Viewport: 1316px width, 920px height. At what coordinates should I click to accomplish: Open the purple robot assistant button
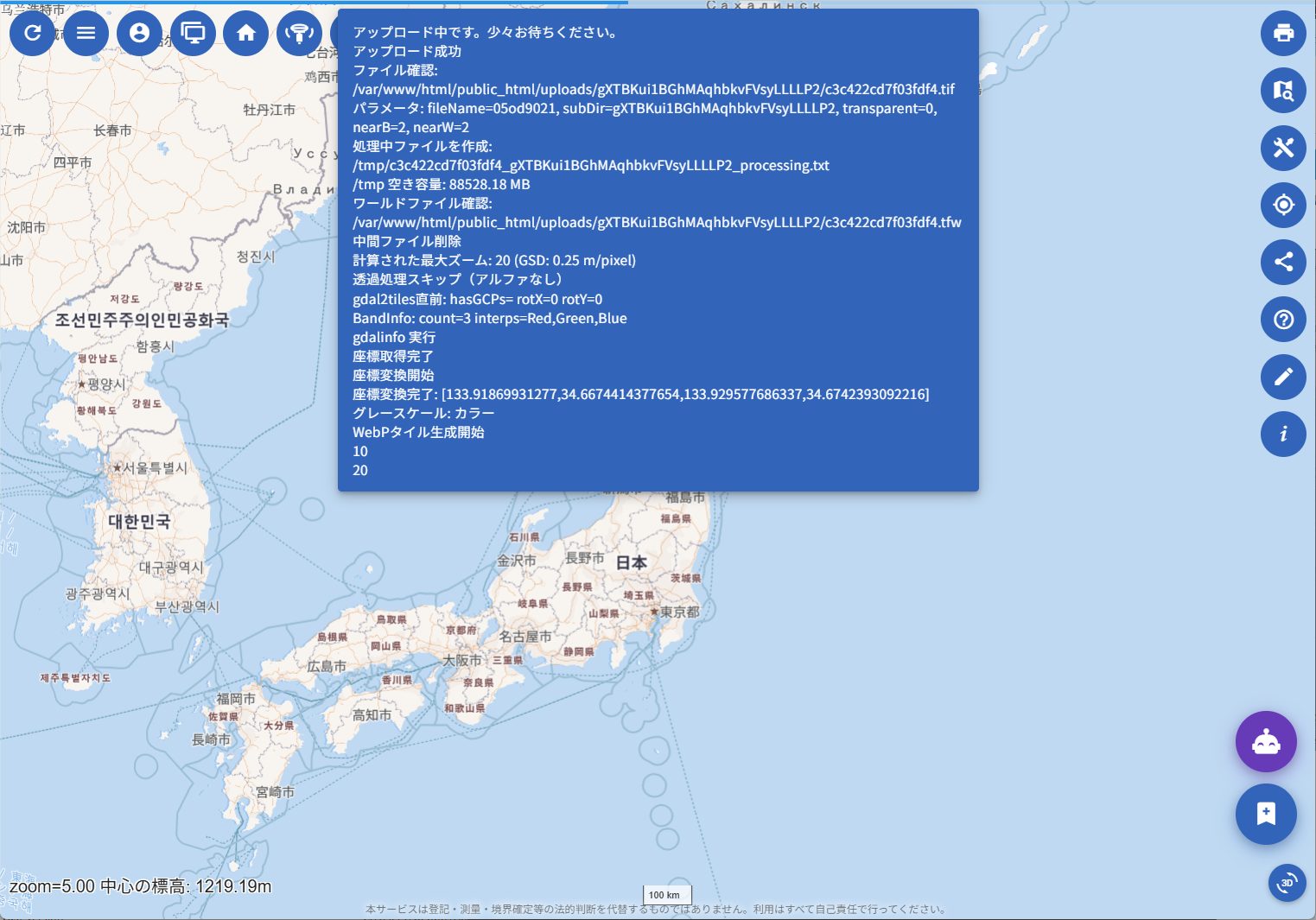[1266, 742]
